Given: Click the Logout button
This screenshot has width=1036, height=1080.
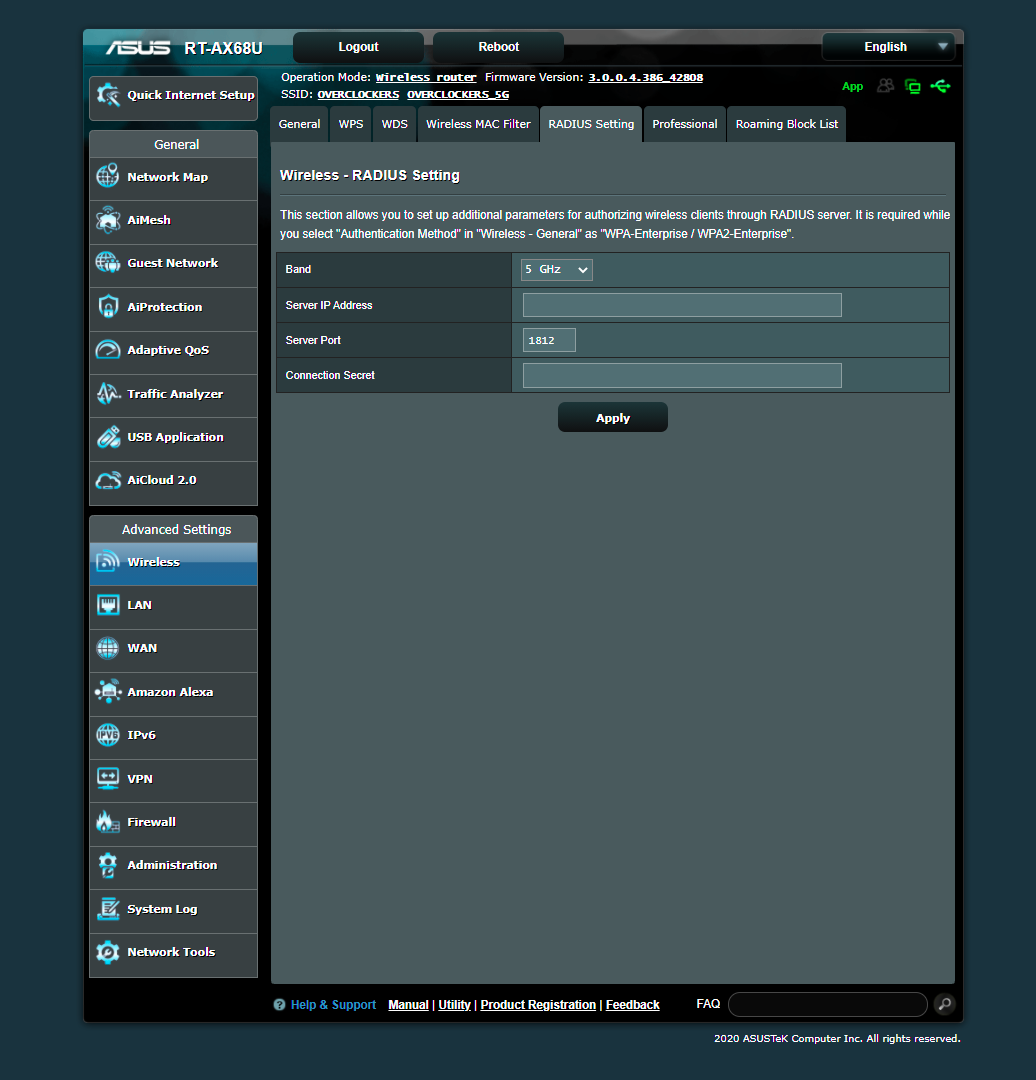Looking at the screenshot, I should pos(358,47).
